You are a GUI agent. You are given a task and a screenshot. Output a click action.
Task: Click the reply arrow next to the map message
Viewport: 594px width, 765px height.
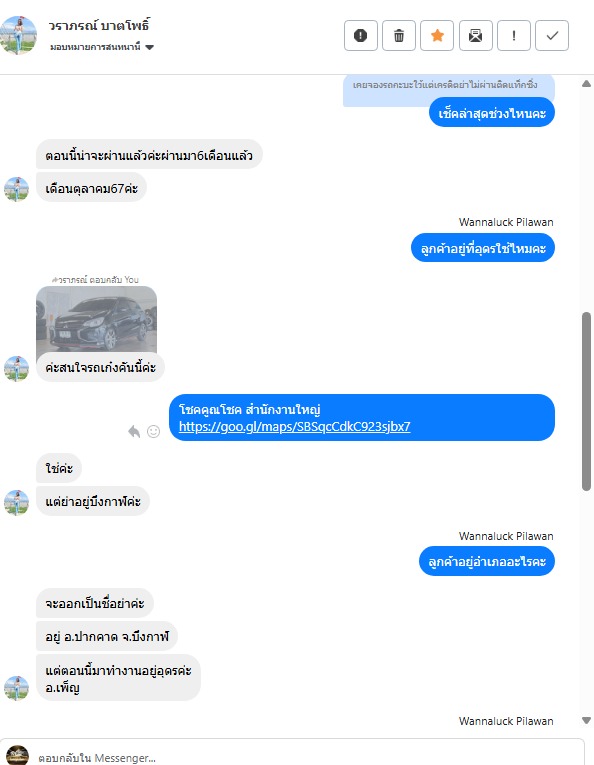click(x=134, y=431)
